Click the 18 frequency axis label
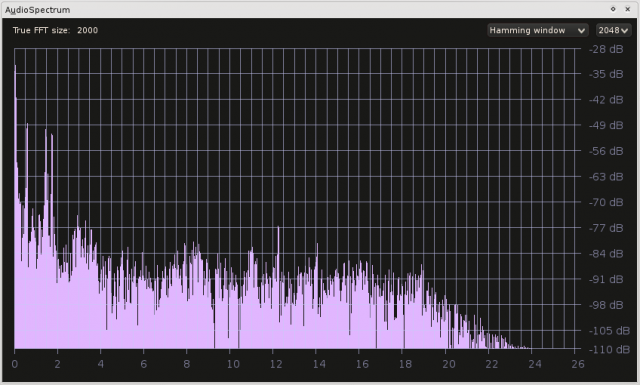Image resolution: width=640 pixels, height=385 pixels. click(405, 364)
